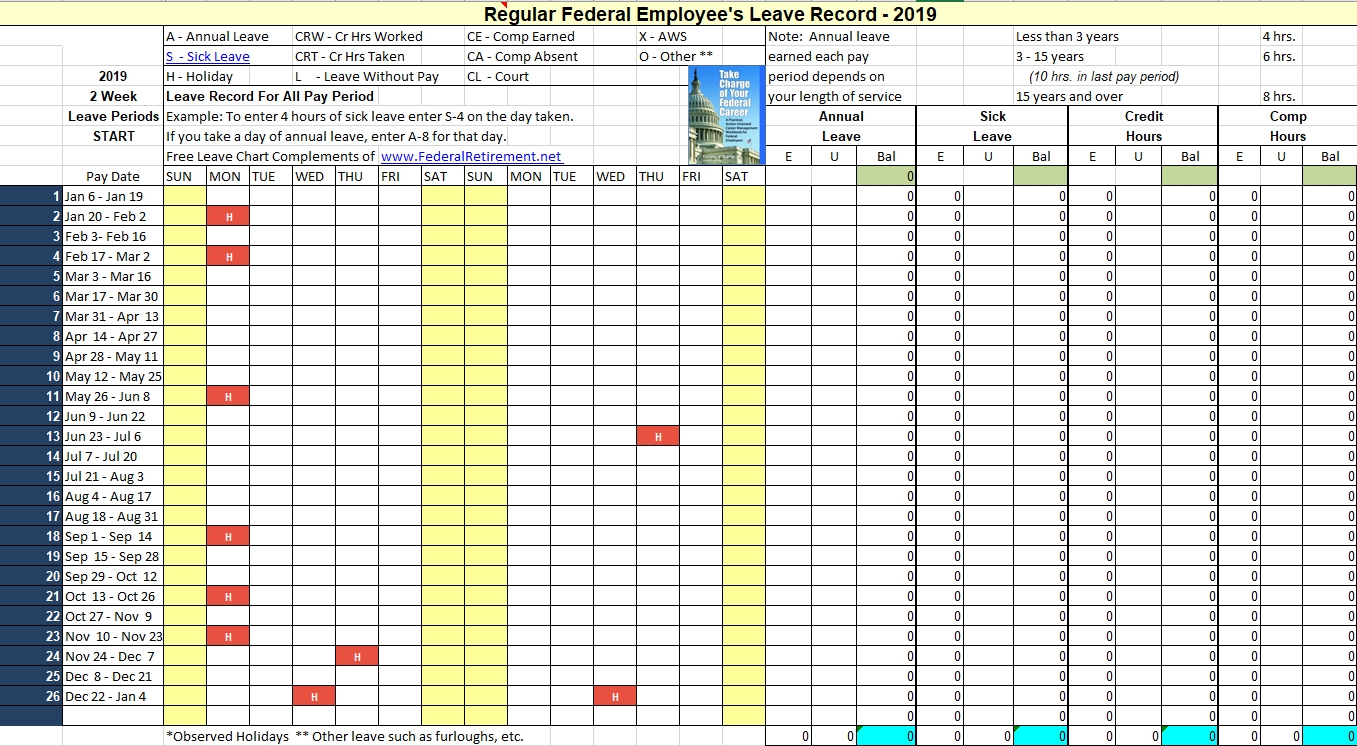Select the Mar 17 - Mar 30 pay period cell
The width and height of the screenshot is (1357, 746).
pos(112,297)
